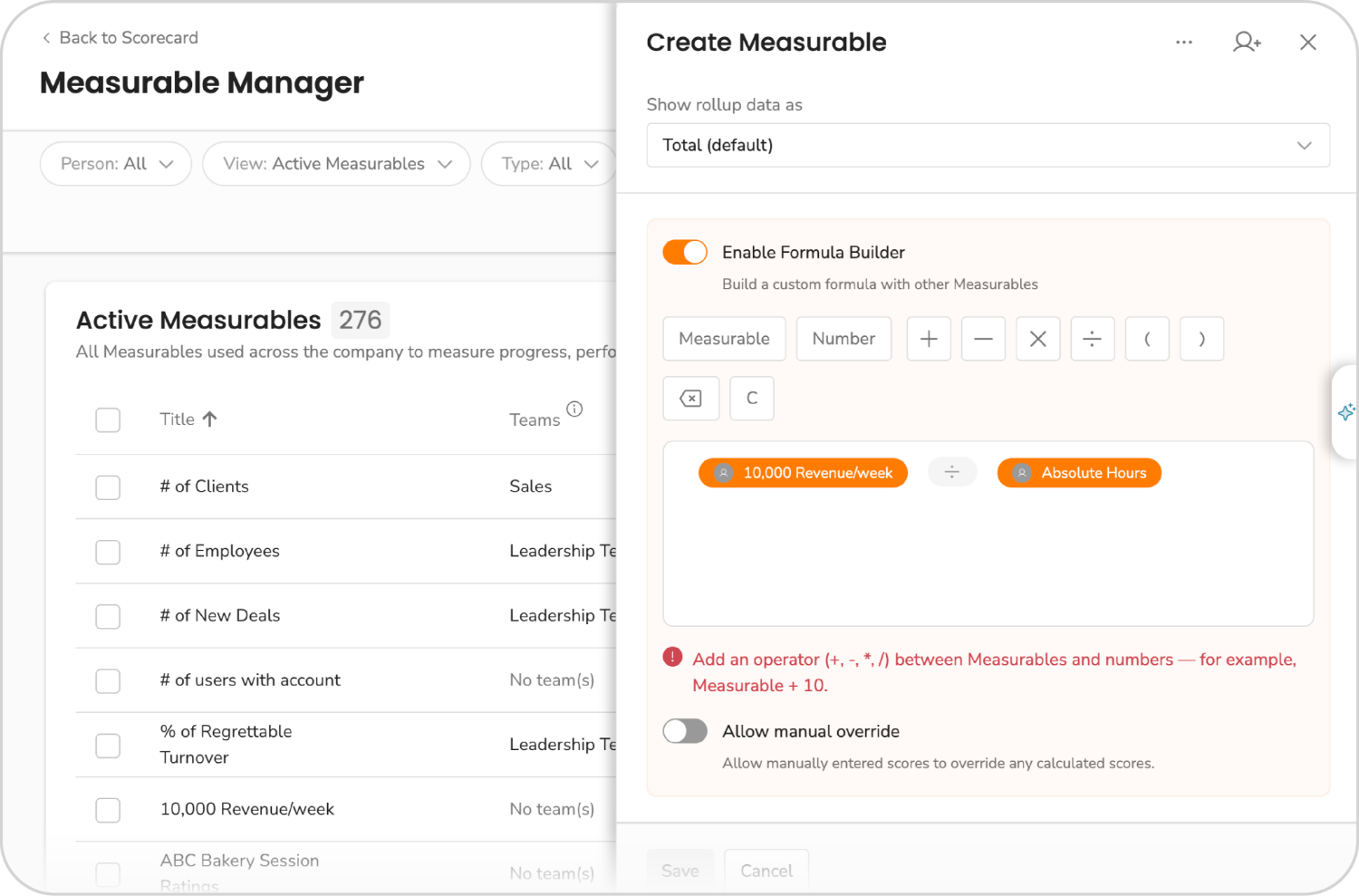Cancel creating the Measurable
The width and height of the screenshot is (1359, 896).
point(766,870)
